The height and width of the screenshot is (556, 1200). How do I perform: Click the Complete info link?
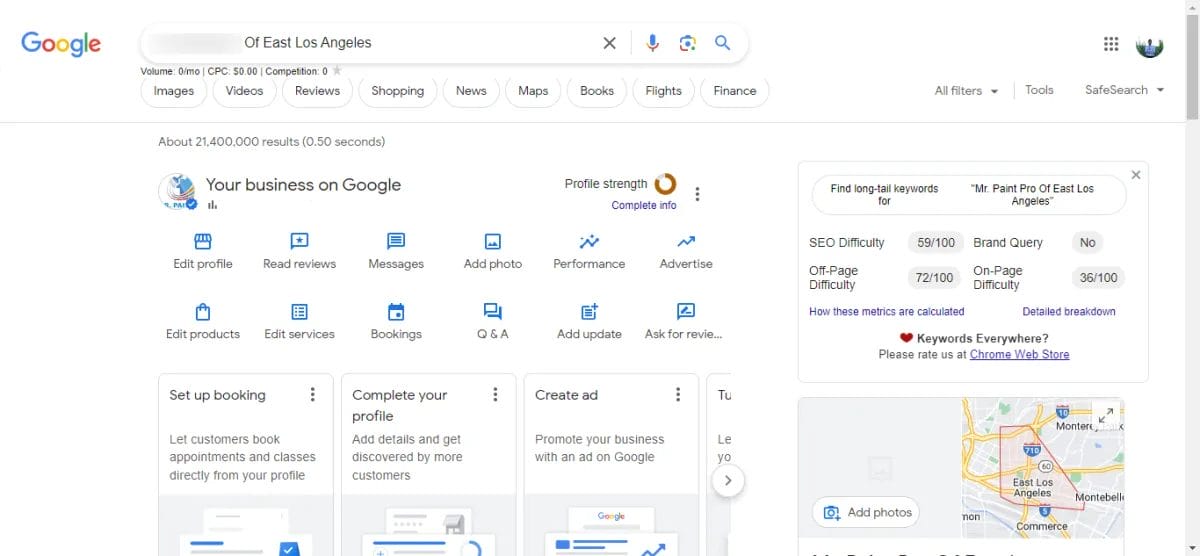643,205
